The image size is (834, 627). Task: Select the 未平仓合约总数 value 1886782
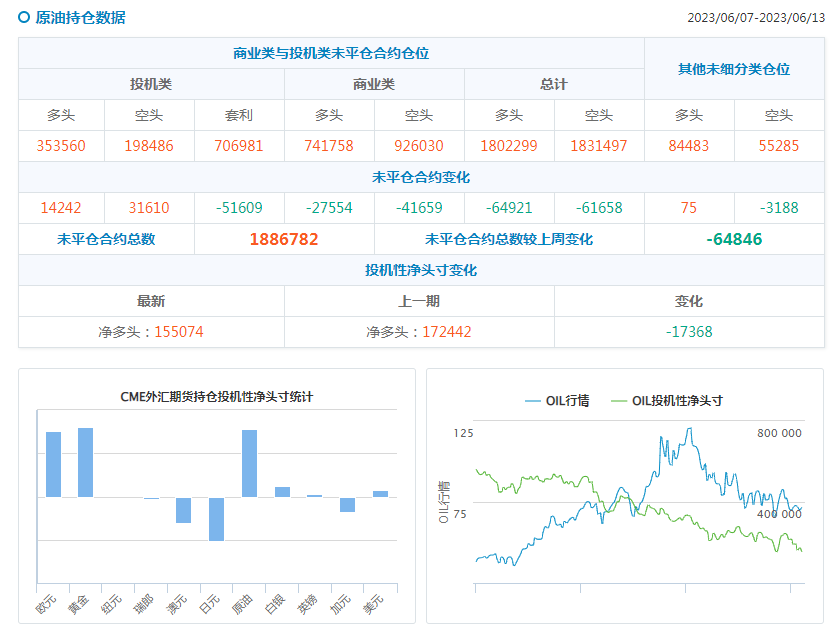point(284,240)
